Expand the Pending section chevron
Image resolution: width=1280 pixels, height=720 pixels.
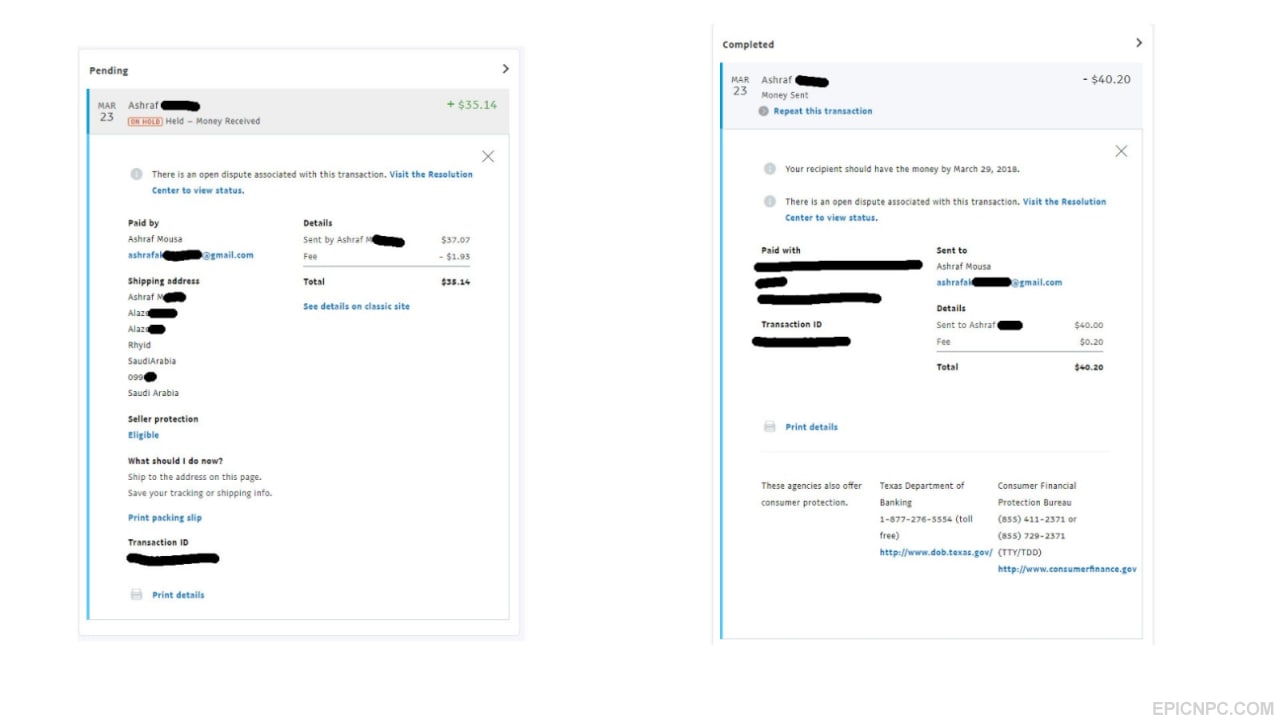click(x=505, y=69)
